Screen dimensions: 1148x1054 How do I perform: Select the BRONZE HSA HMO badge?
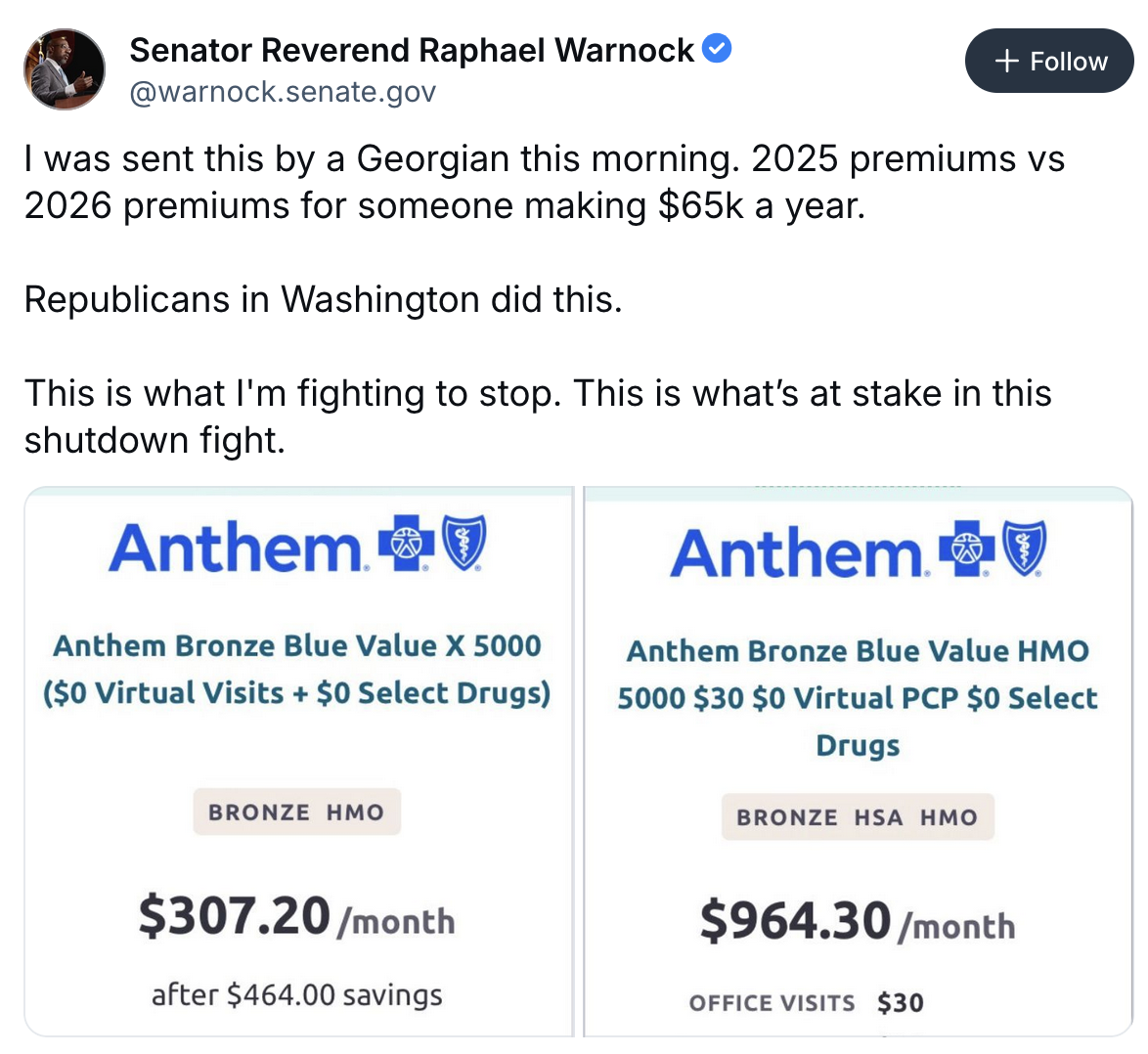pyautogui.click(x=858, y=817)
